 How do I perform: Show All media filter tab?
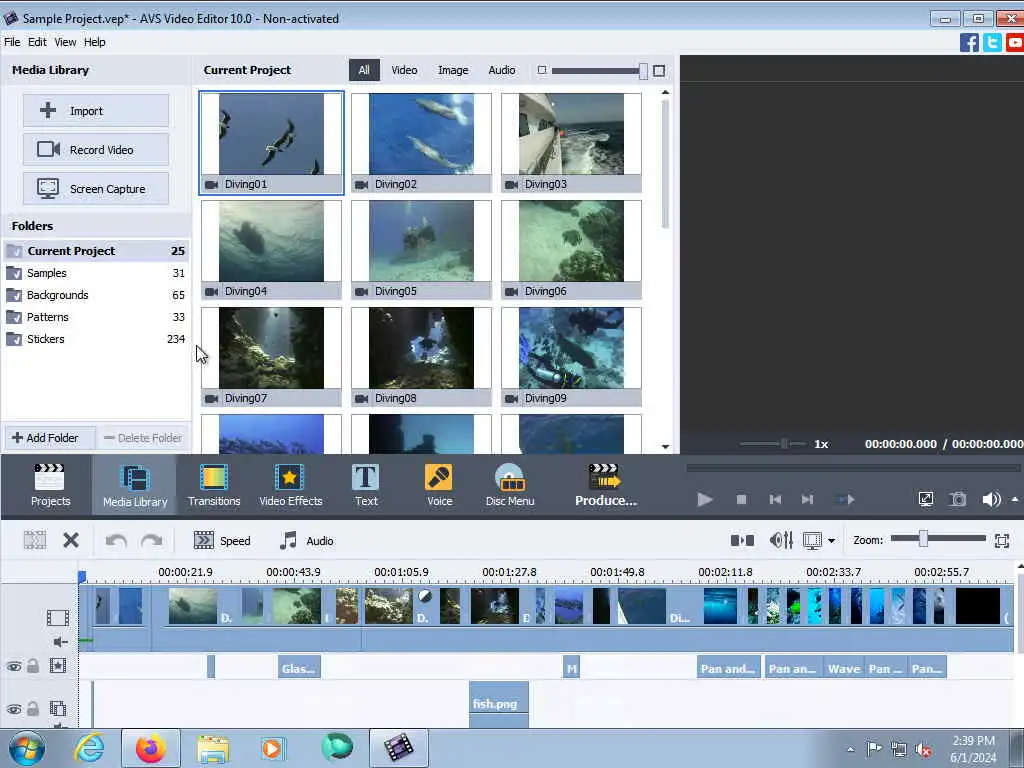364,70
